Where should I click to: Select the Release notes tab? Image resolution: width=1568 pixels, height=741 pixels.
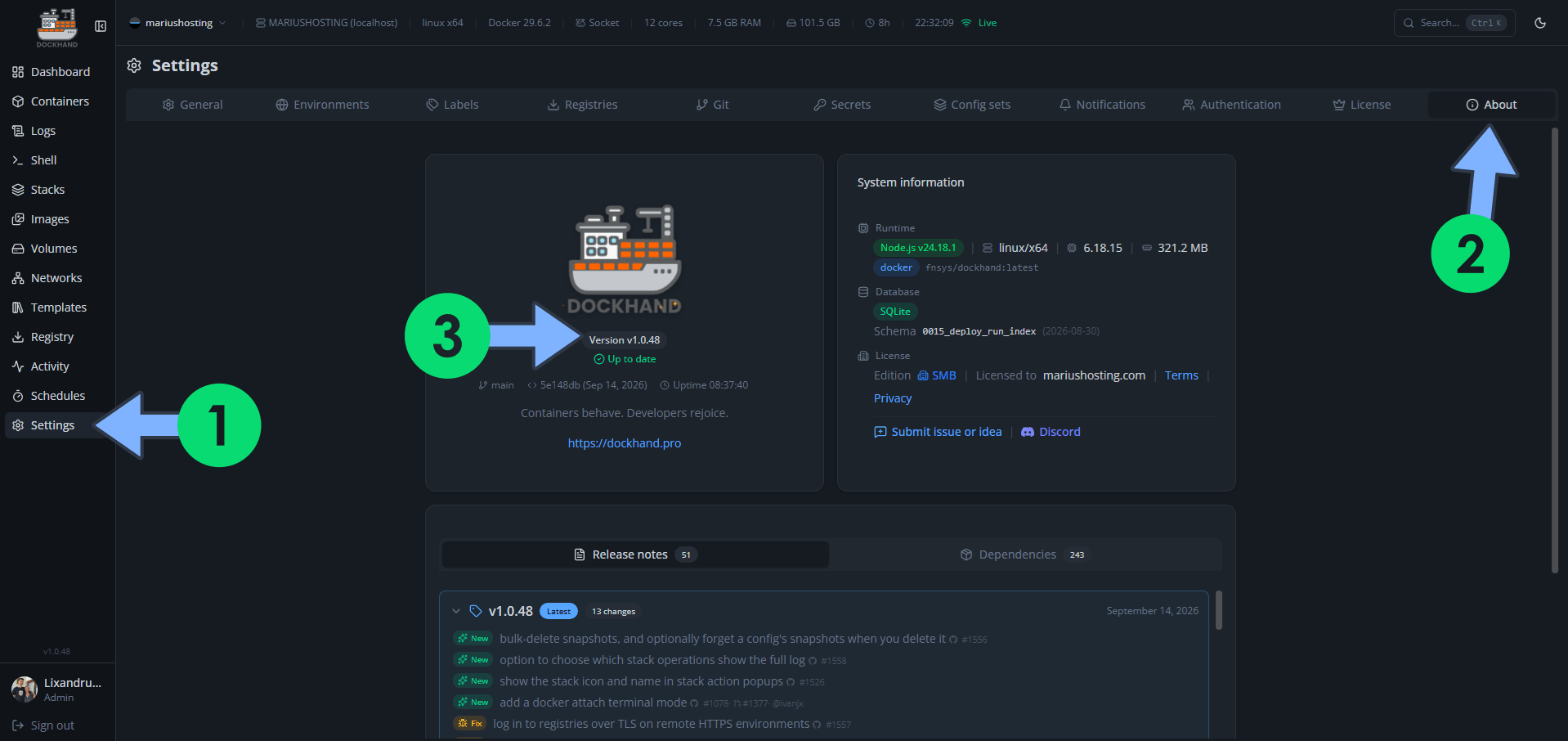pyautogui.click(x=635, y=555)
